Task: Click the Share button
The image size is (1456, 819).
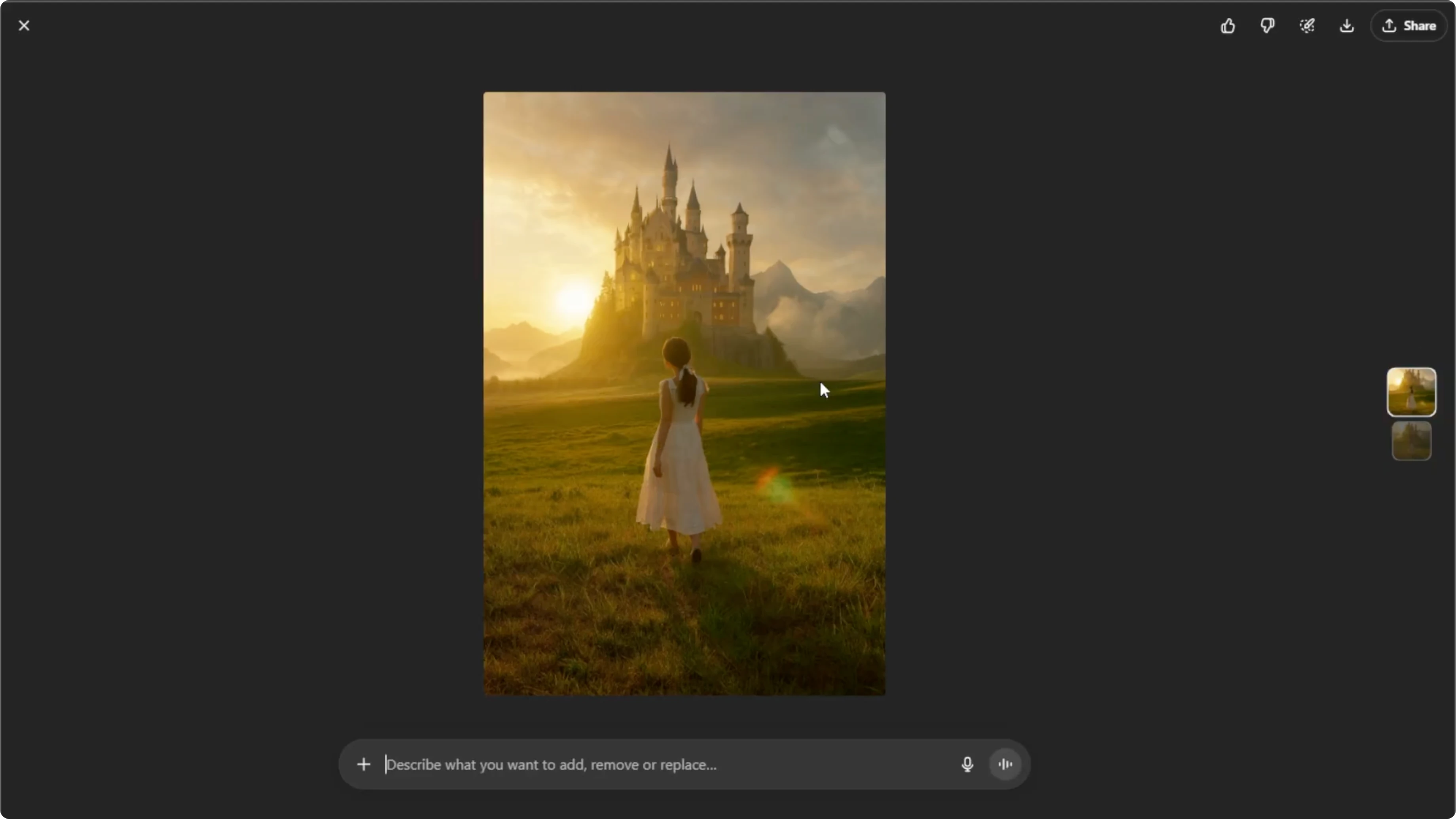Action: pos(1409,25)
